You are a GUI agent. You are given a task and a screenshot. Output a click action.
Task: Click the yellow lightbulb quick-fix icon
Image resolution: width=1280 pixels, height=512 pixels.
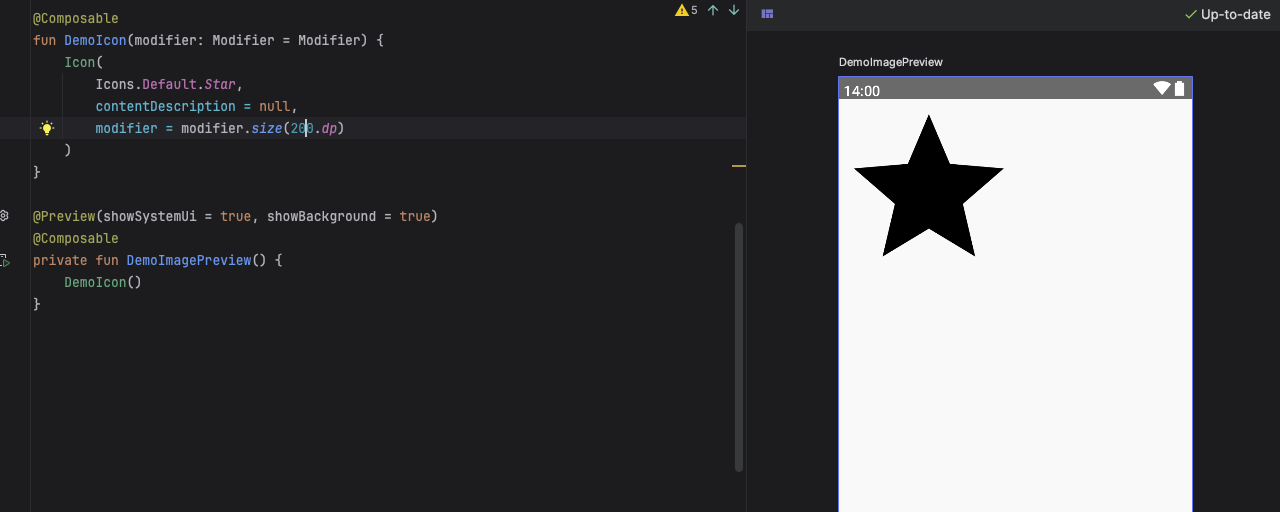point(46,128)
